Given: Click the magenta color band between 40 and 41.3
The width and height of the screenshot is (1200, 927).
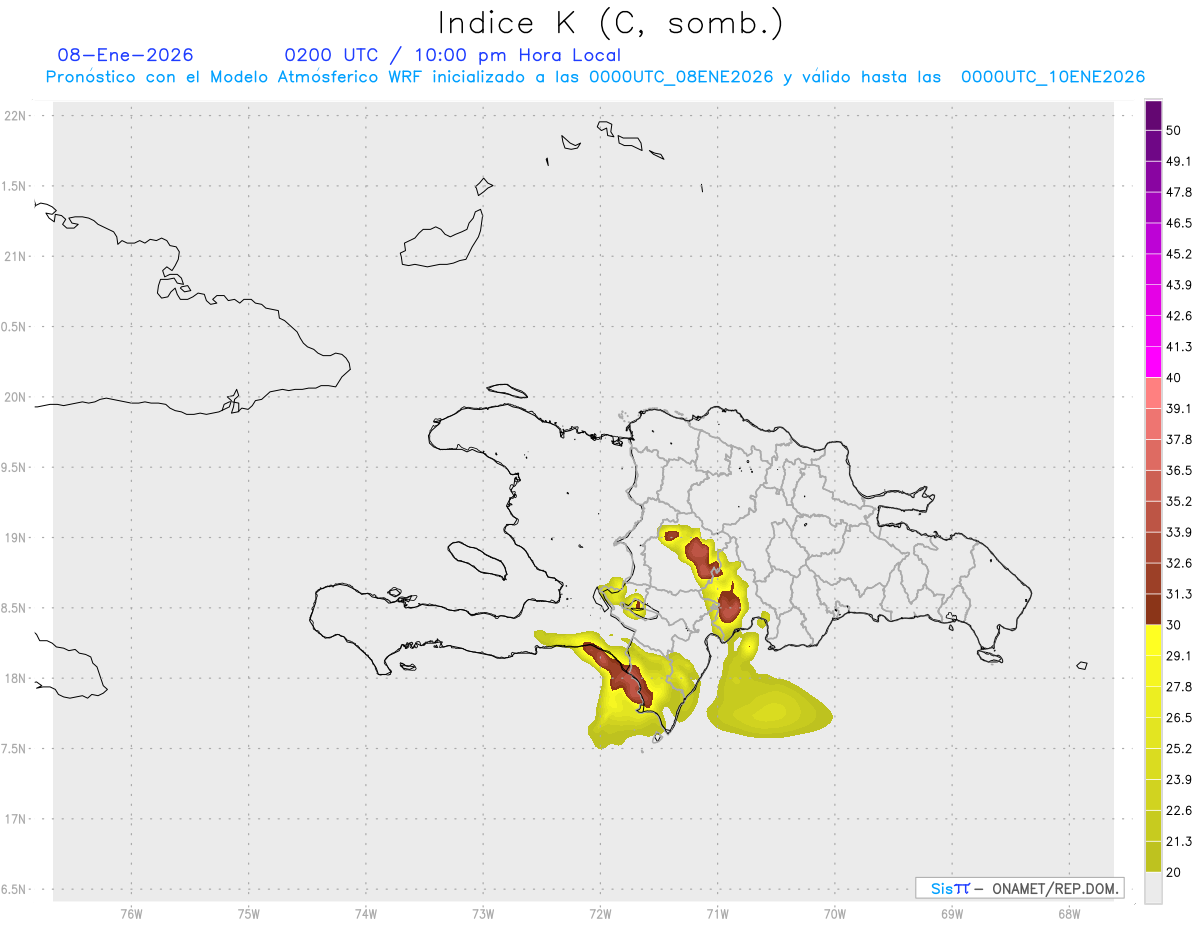Looking at the screenshot, I should point(1153,362).
